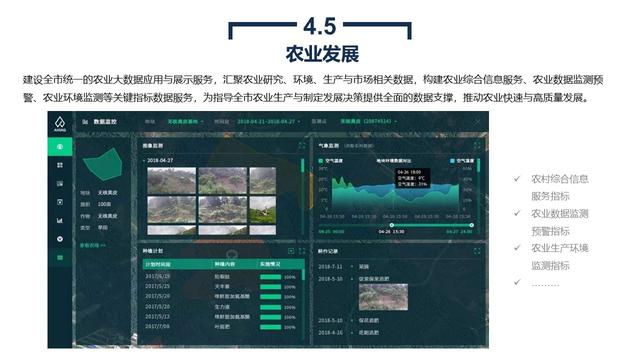The image size is (640, 360).
Task: Expand the 耕作记录 farming records panel fullscreen
Action: coord(477,251)
